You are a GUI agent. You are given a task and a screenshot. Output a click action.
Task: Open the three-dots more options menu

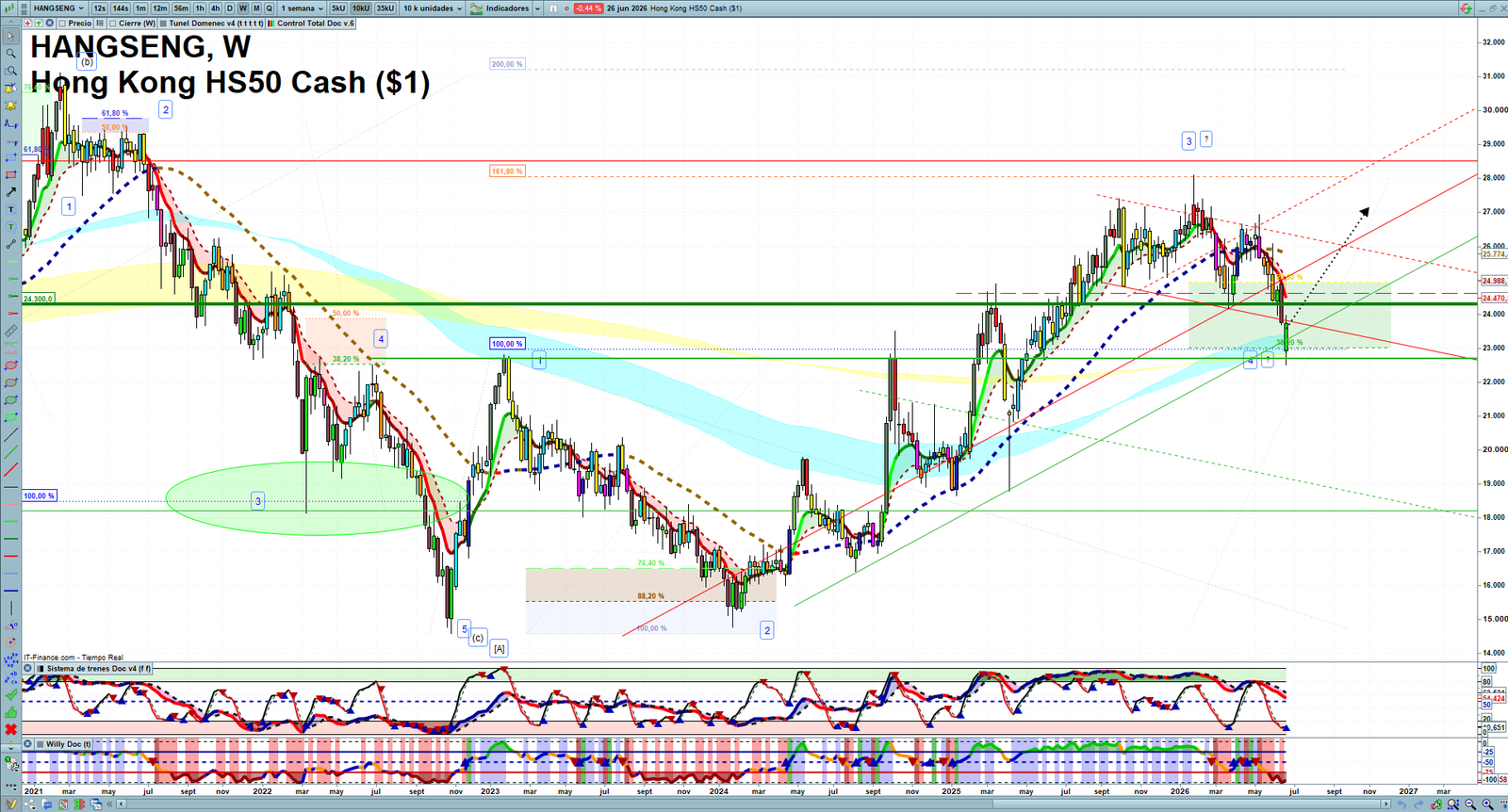pyautogui.click(x=11, y=786)
